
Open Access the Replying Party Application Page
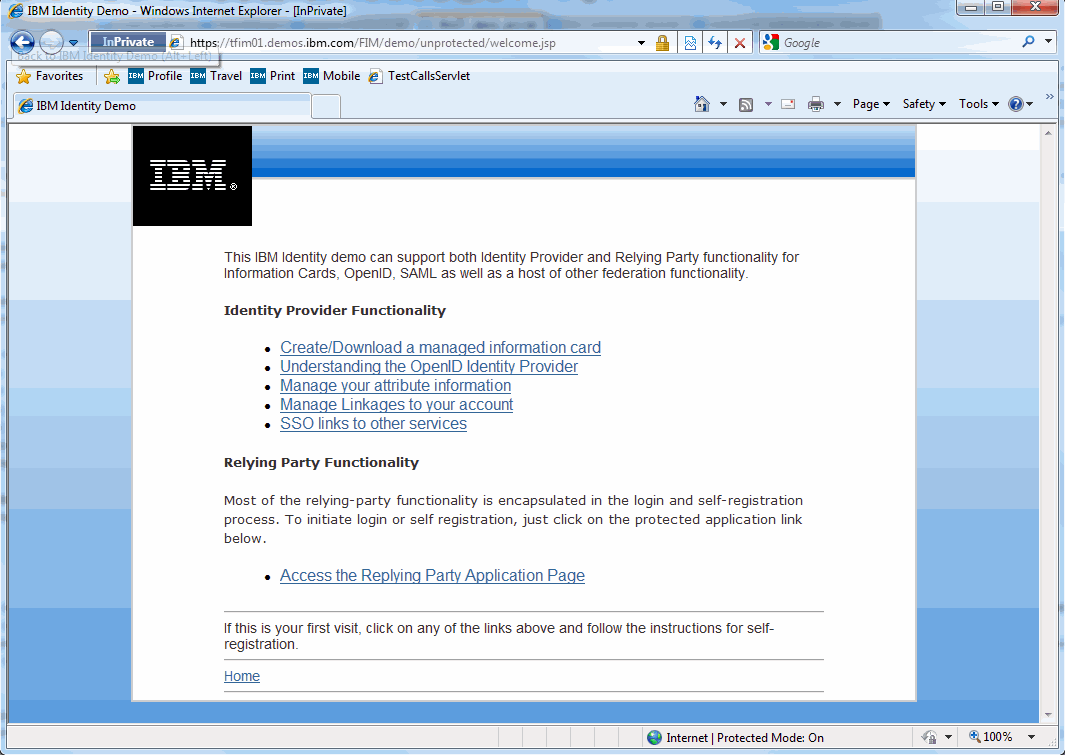[x=432, y=576]
